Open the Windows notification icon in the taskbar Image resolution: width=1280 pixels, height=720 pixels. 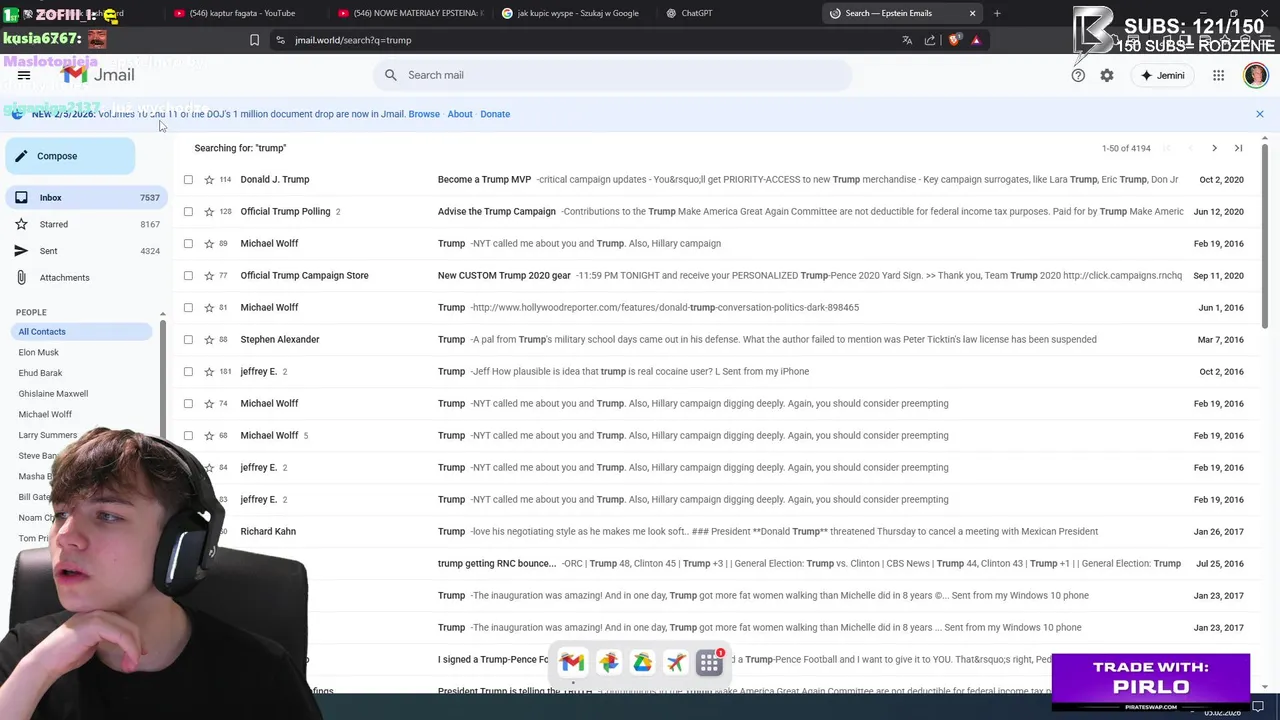pyautogui.click(x=1258, y=707)
